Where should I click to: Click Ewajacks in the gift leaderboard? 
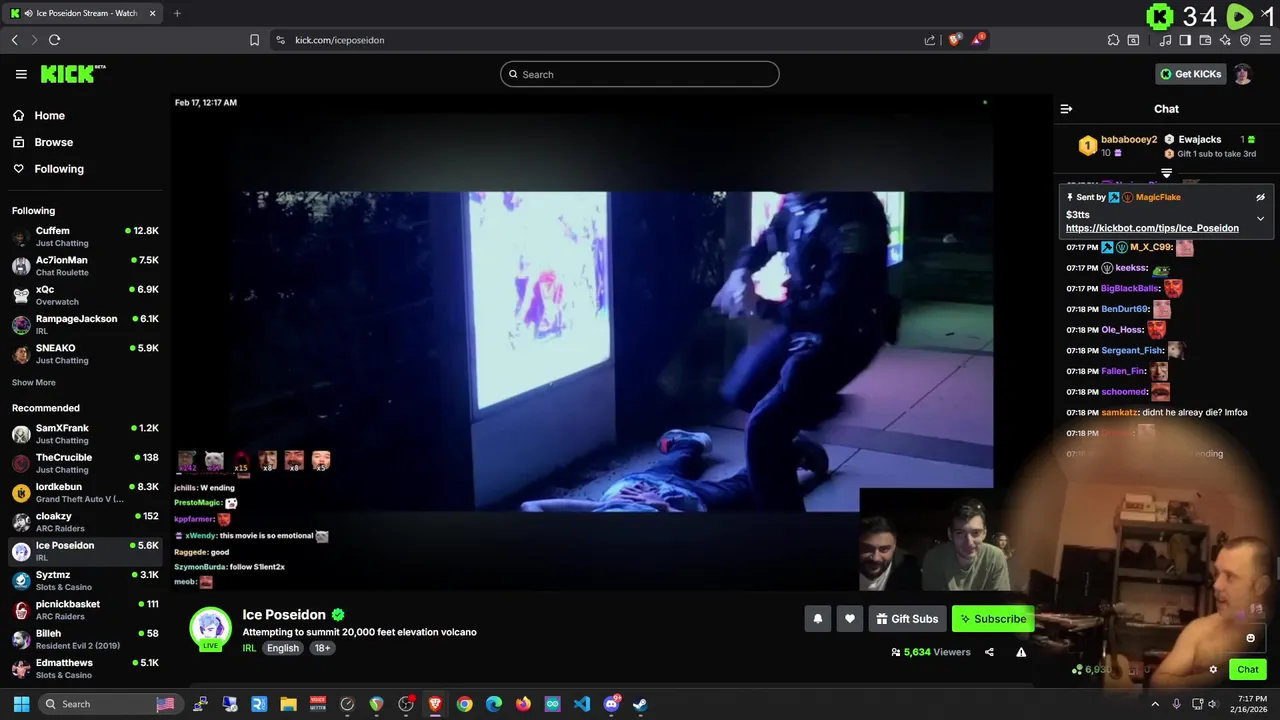coord(1200,140)
